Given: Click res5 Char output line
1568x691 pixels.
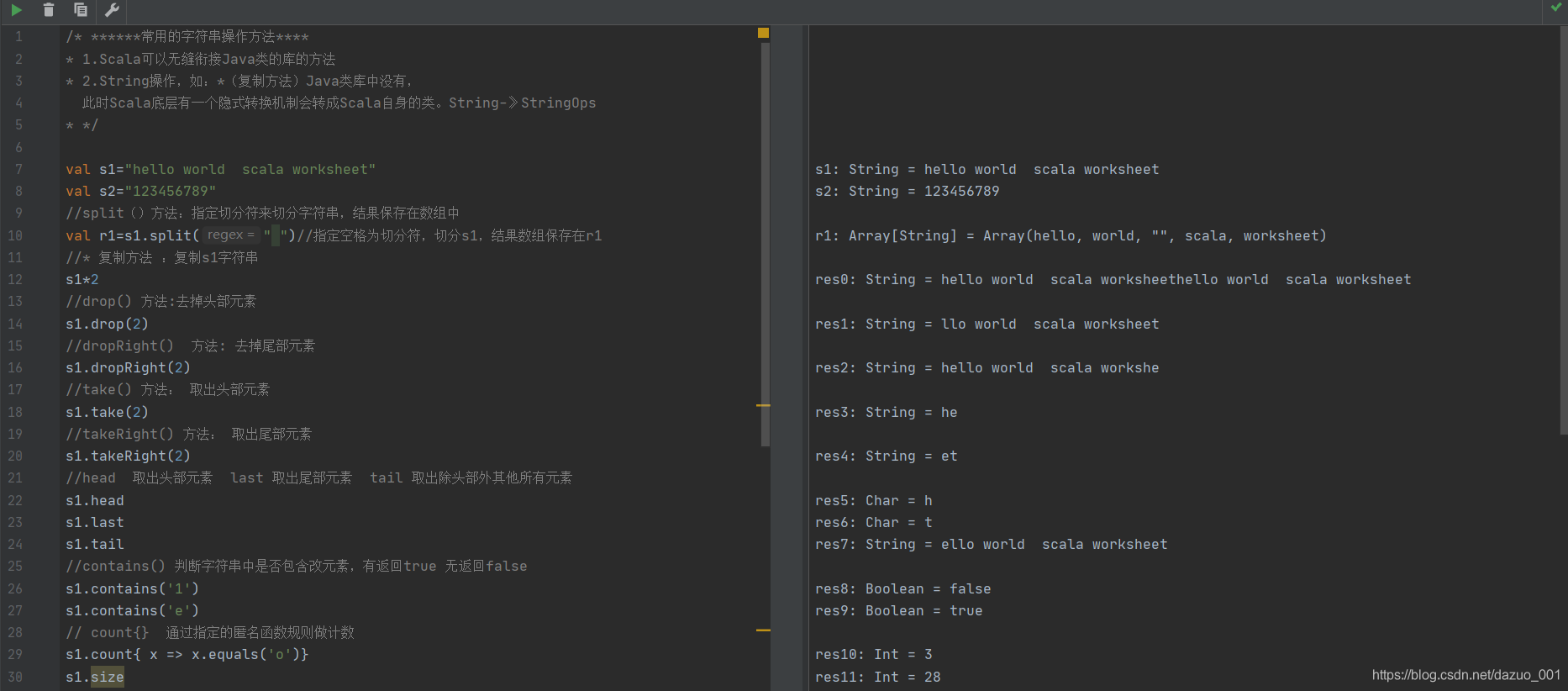Looking at the screenshot, I should (873, 500).
